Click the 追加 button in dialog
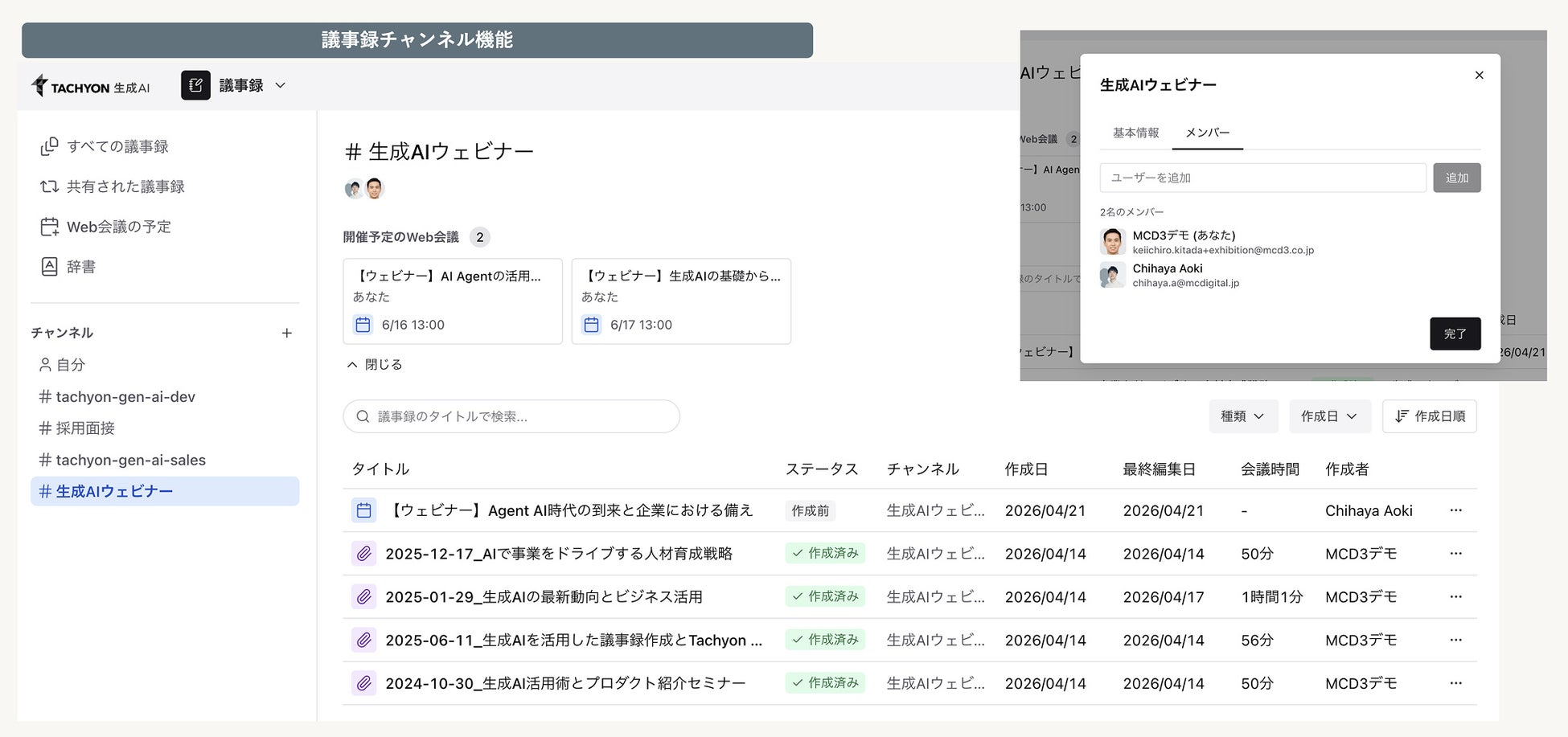 click(x=1456, y=178)
